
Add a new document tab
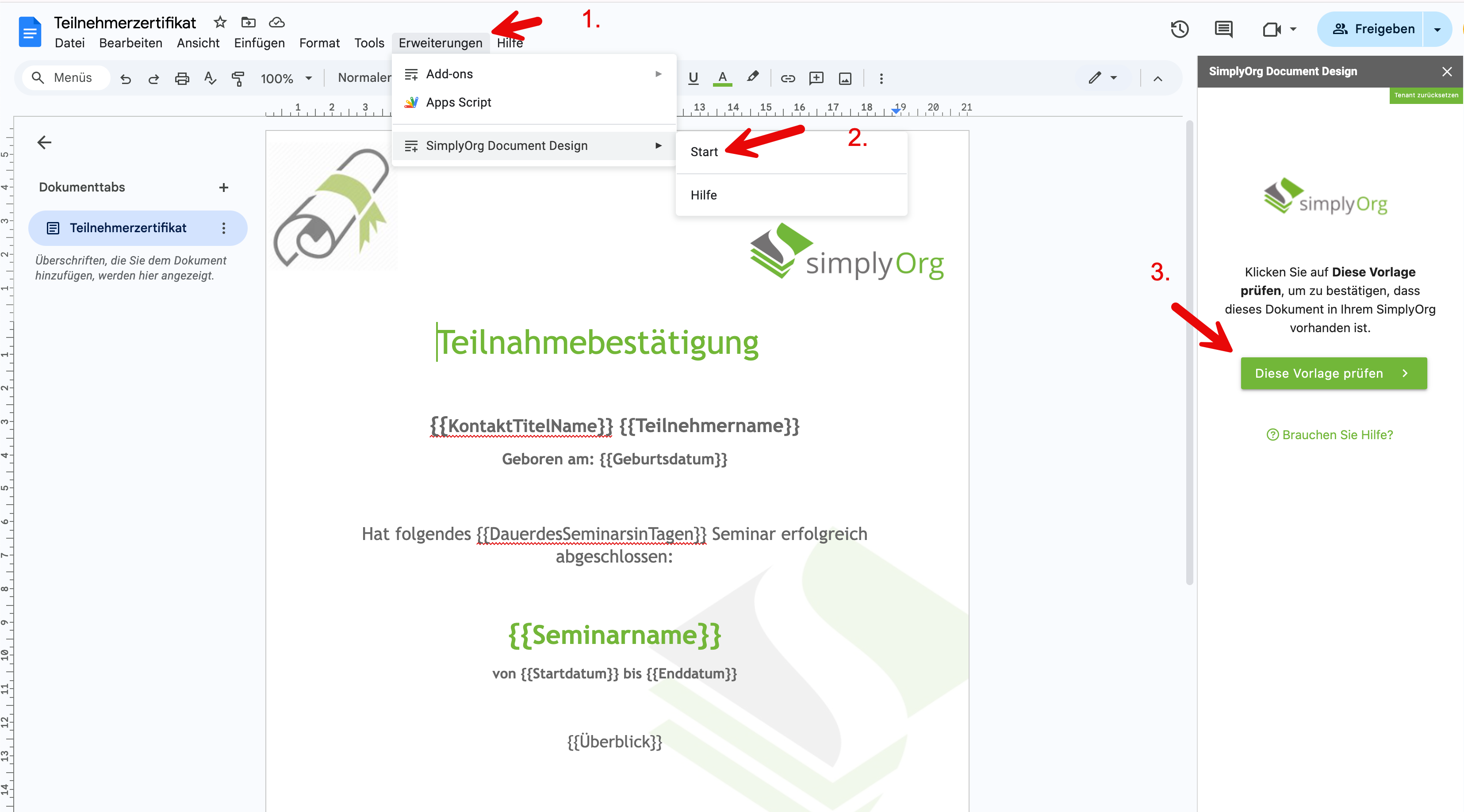tap(224, 188)
